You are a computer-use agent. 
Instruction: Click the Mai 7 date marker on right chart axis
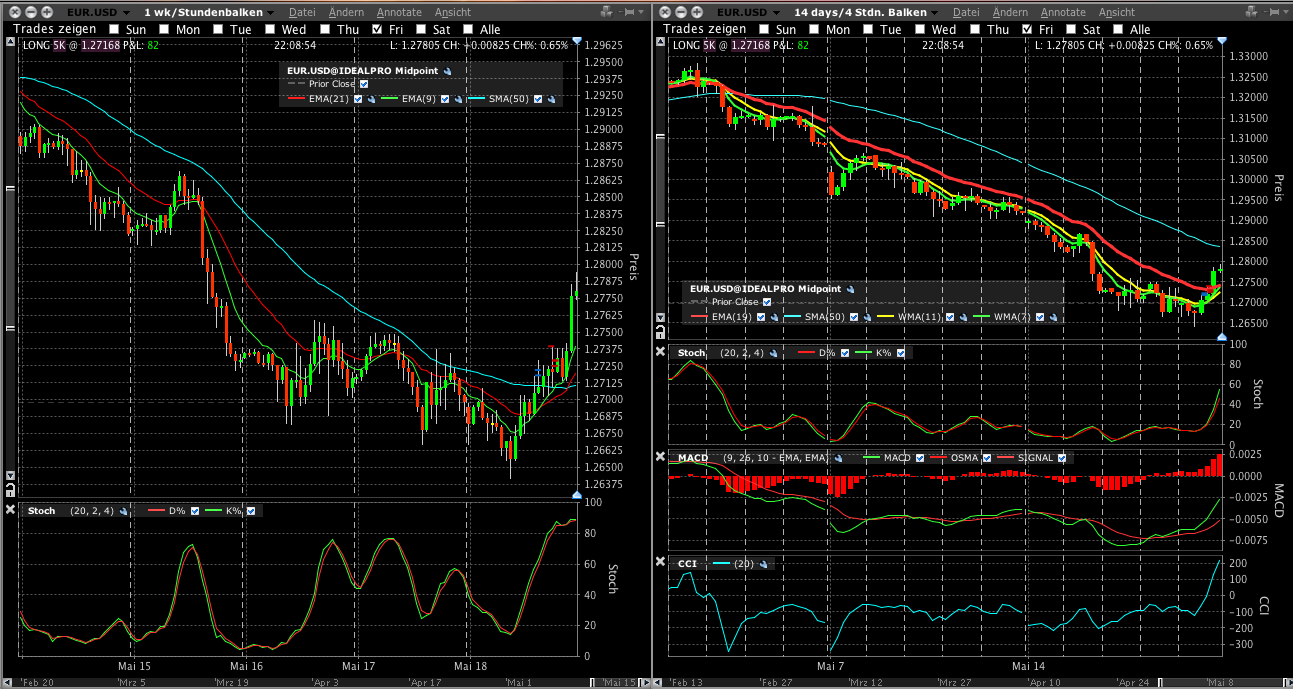[829, 665]
